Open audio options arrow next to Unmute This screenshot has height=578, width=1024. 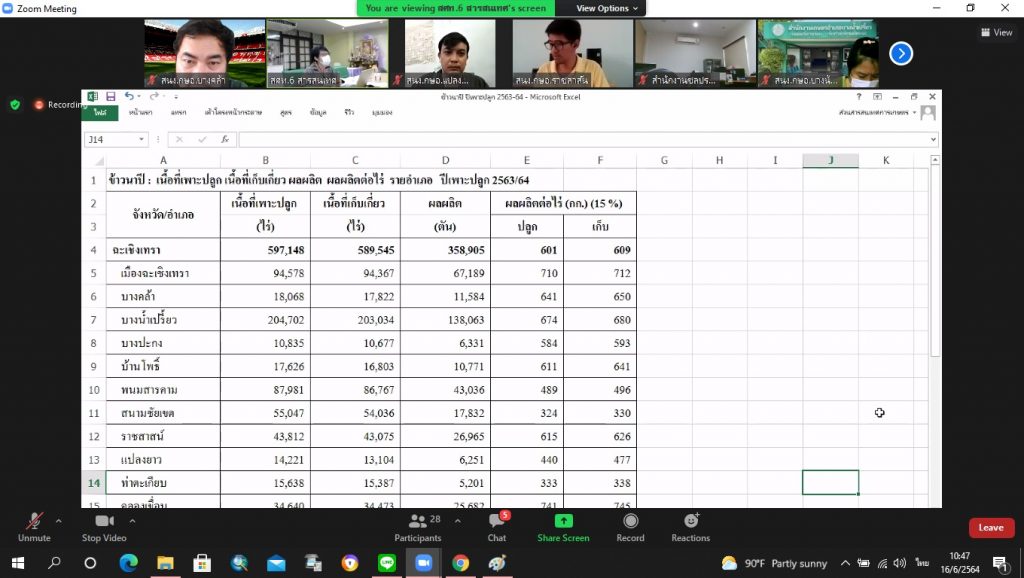58,521
